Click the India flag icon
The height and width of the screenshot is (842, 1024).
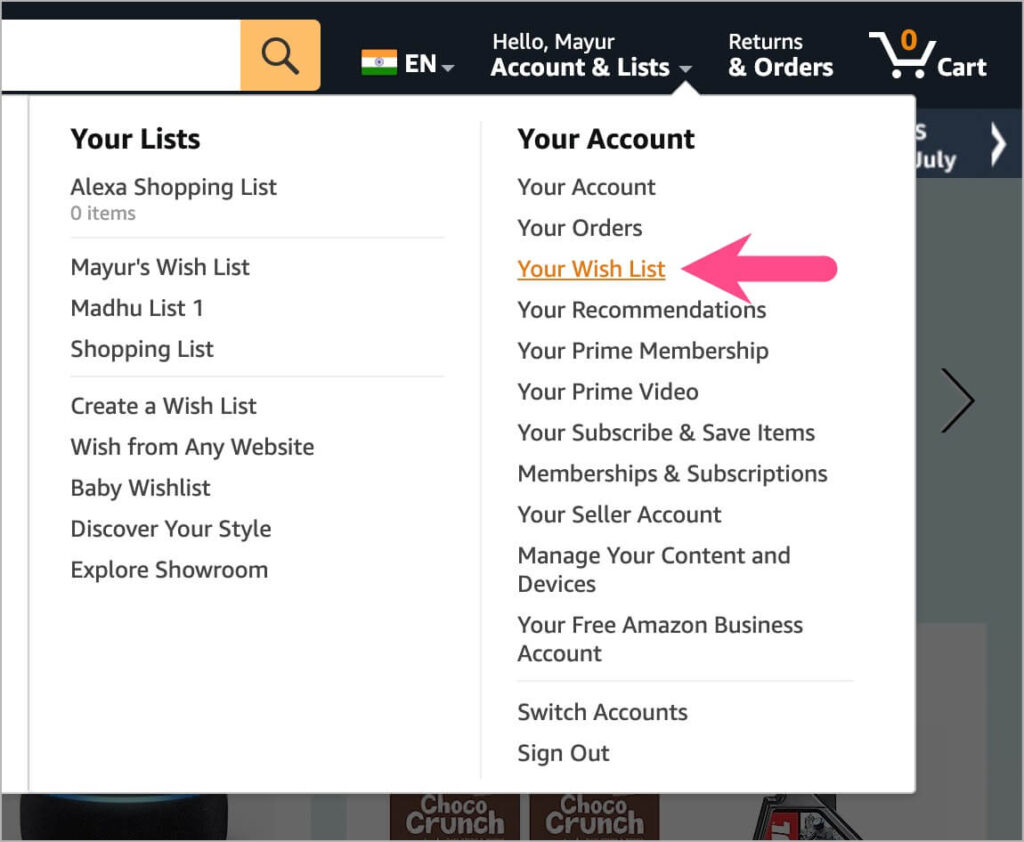pos(381,60)
